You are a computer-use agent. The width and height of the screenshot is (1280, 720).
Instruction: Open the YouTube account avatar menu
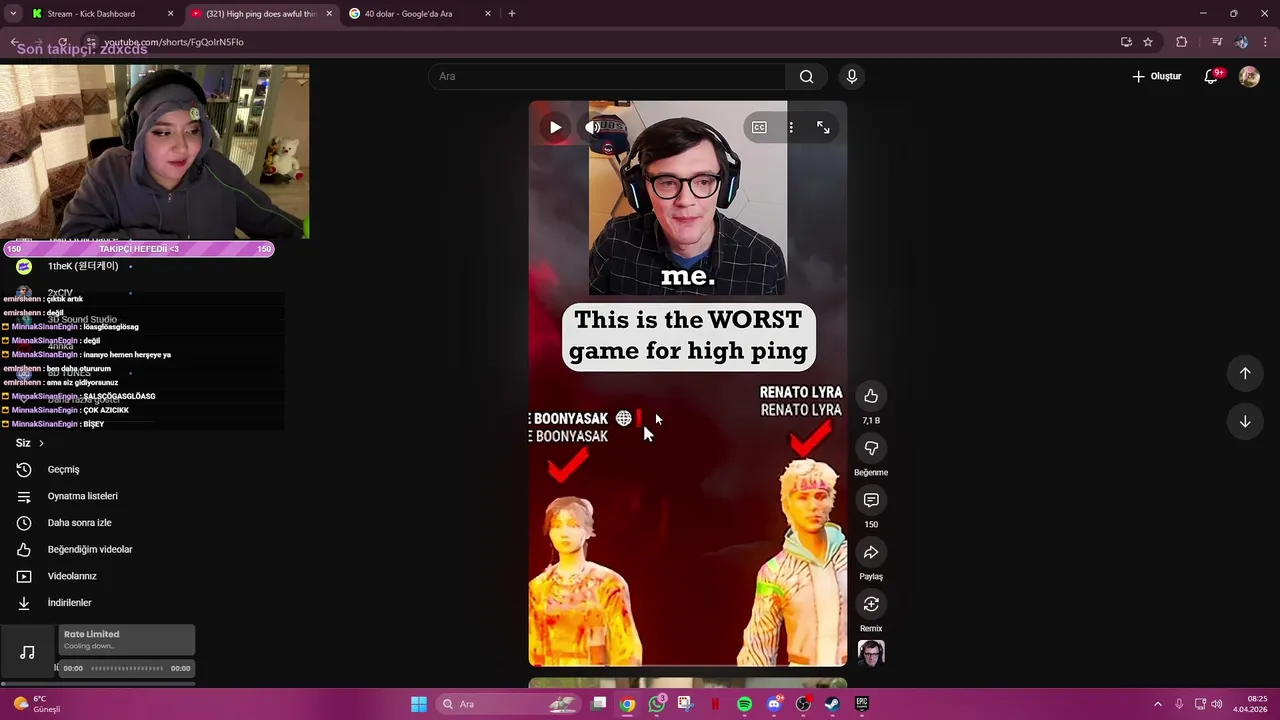click(1249, 76)
